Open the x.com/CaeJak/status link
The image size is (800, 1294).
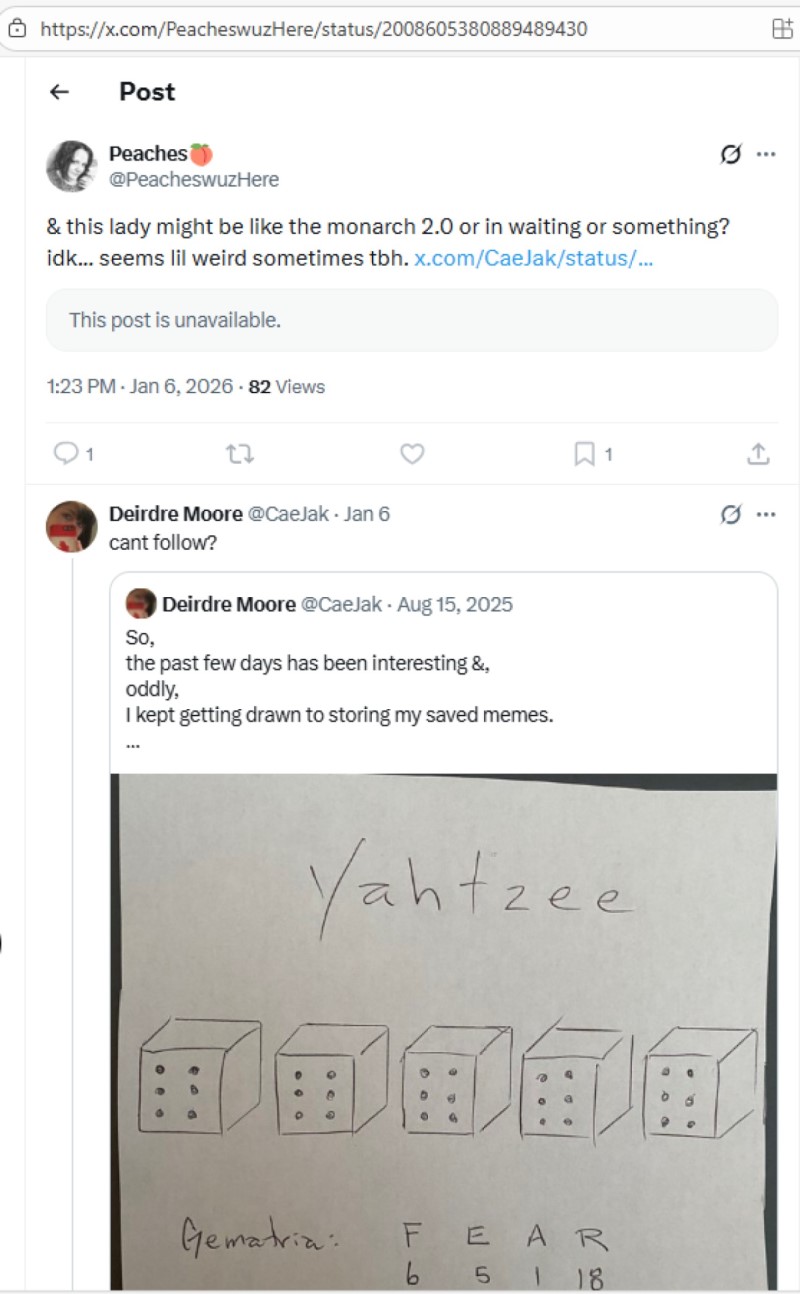click(533, 258)
